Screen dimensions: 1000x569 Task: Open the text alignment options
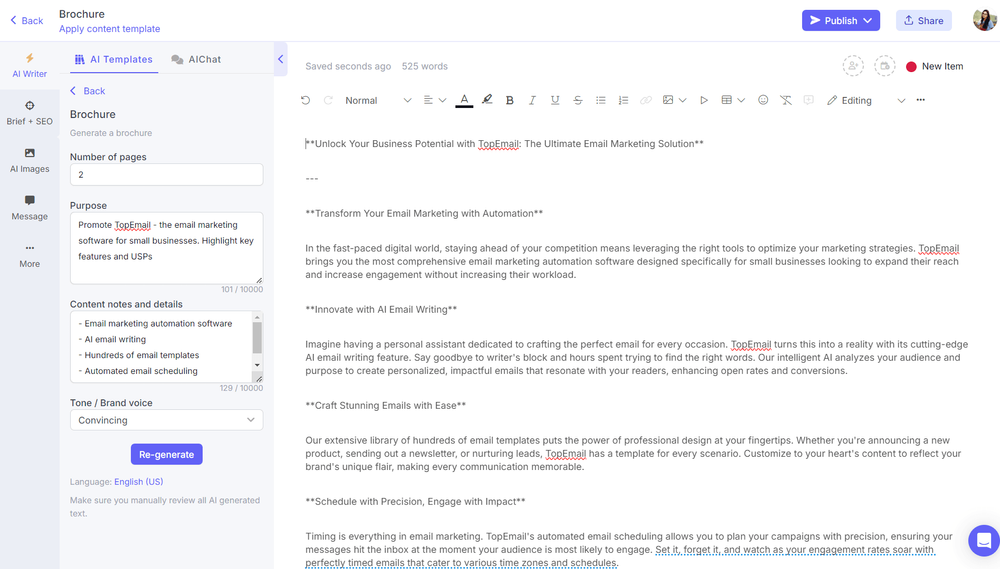(x=434, y=100)
